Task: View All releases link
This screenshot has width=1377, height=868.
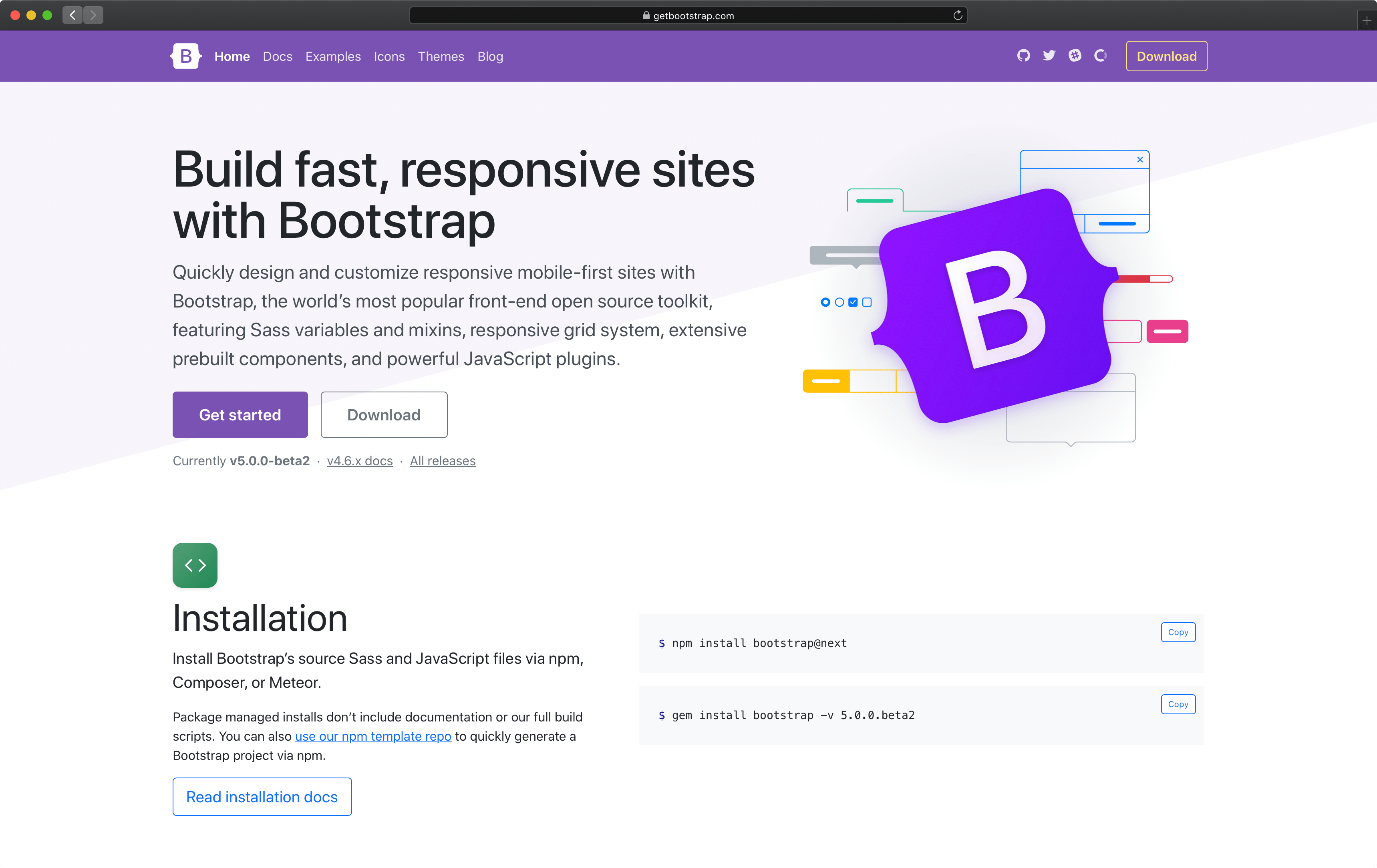Action: click(x=442, y=460)
